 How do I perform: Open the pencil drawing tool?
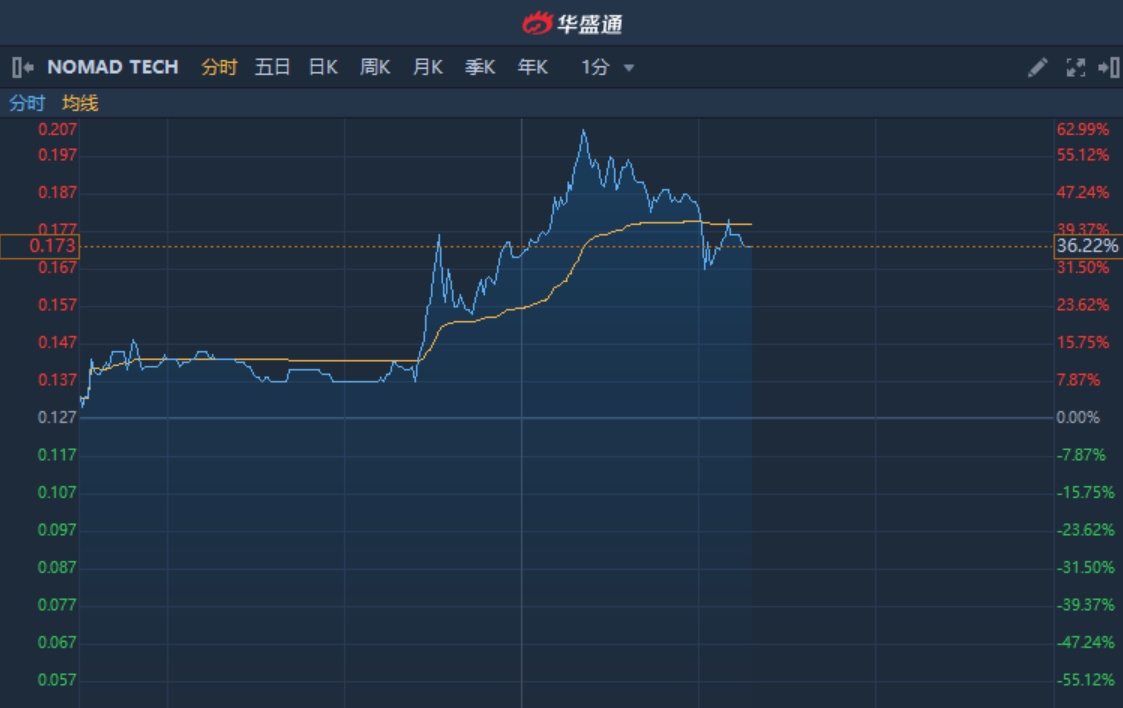tap(1037, 67)
